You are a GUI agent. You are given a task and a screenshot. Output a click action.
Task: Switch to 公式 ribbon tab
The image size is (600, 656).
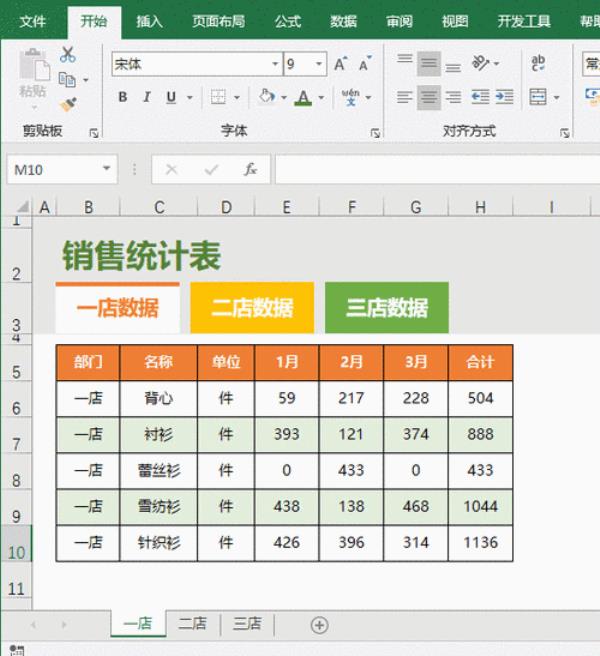[288, 21]
